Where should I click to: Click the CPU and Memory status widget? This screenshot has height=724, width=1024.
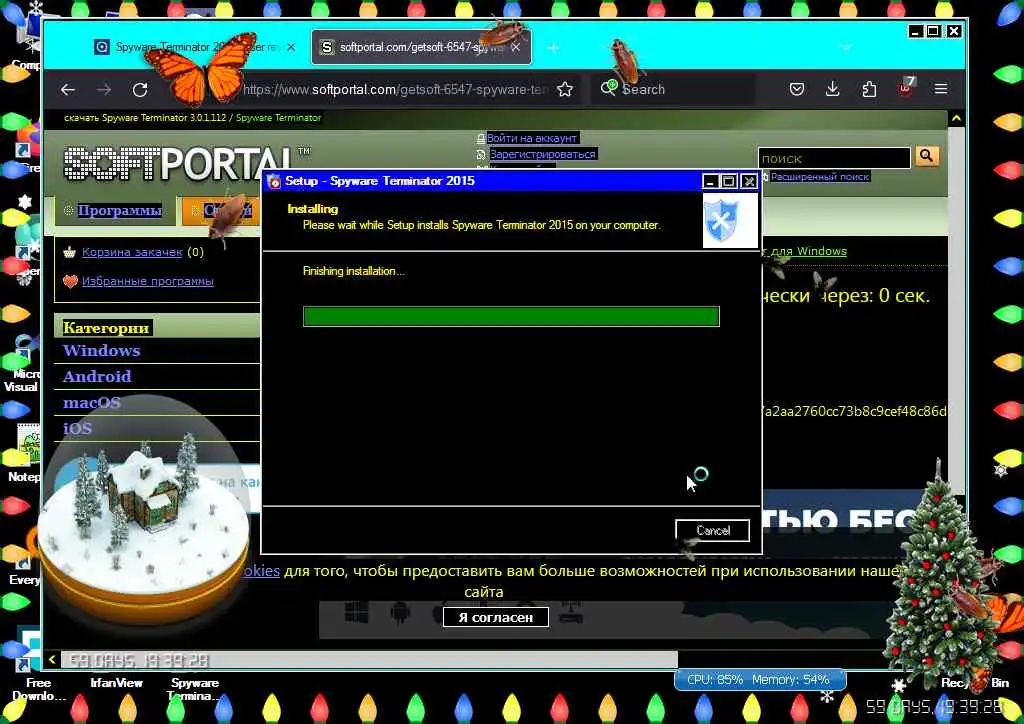(x=760, y=680)
